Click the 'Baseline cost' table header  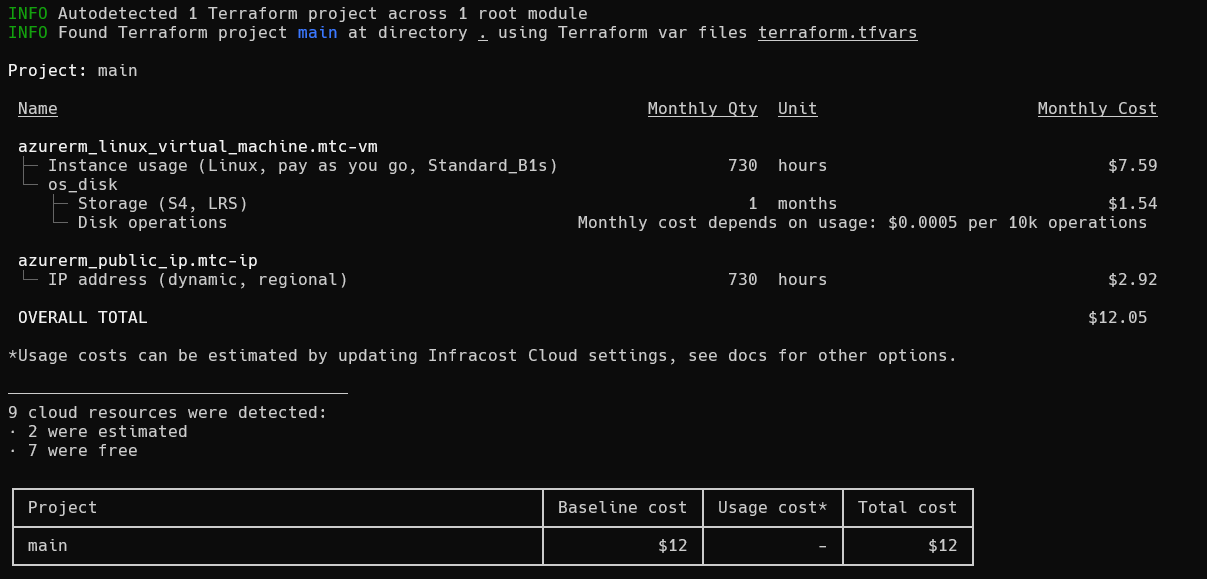622,508
